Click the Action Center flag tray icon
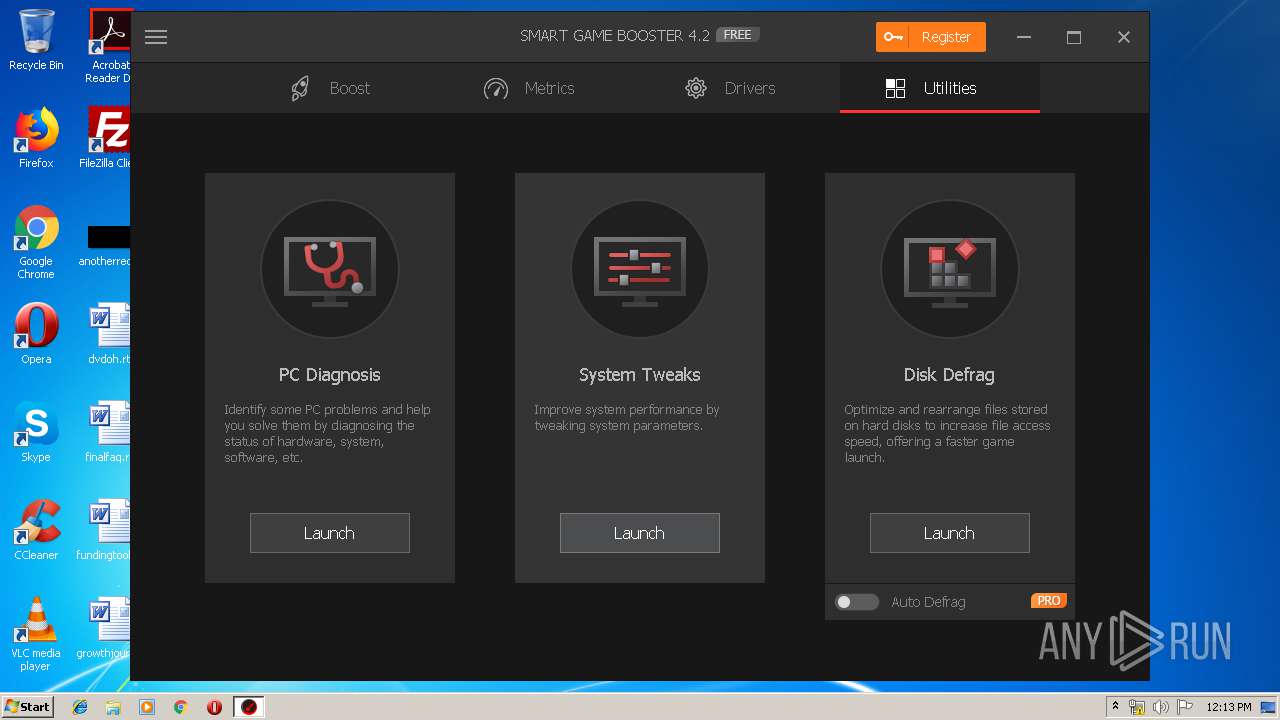 1184,707
